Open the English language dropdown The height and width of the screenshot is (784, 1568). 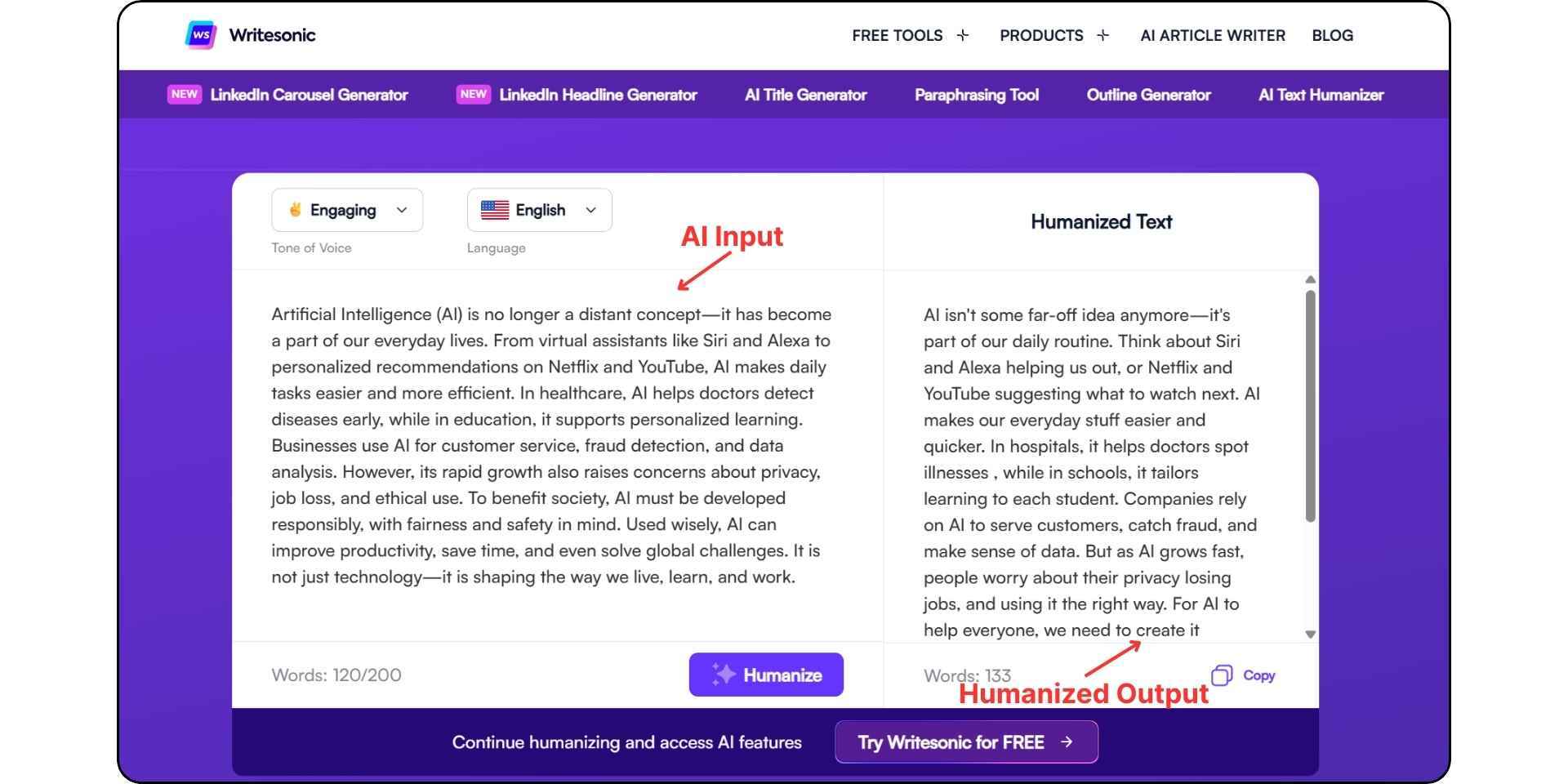[539, 210]
